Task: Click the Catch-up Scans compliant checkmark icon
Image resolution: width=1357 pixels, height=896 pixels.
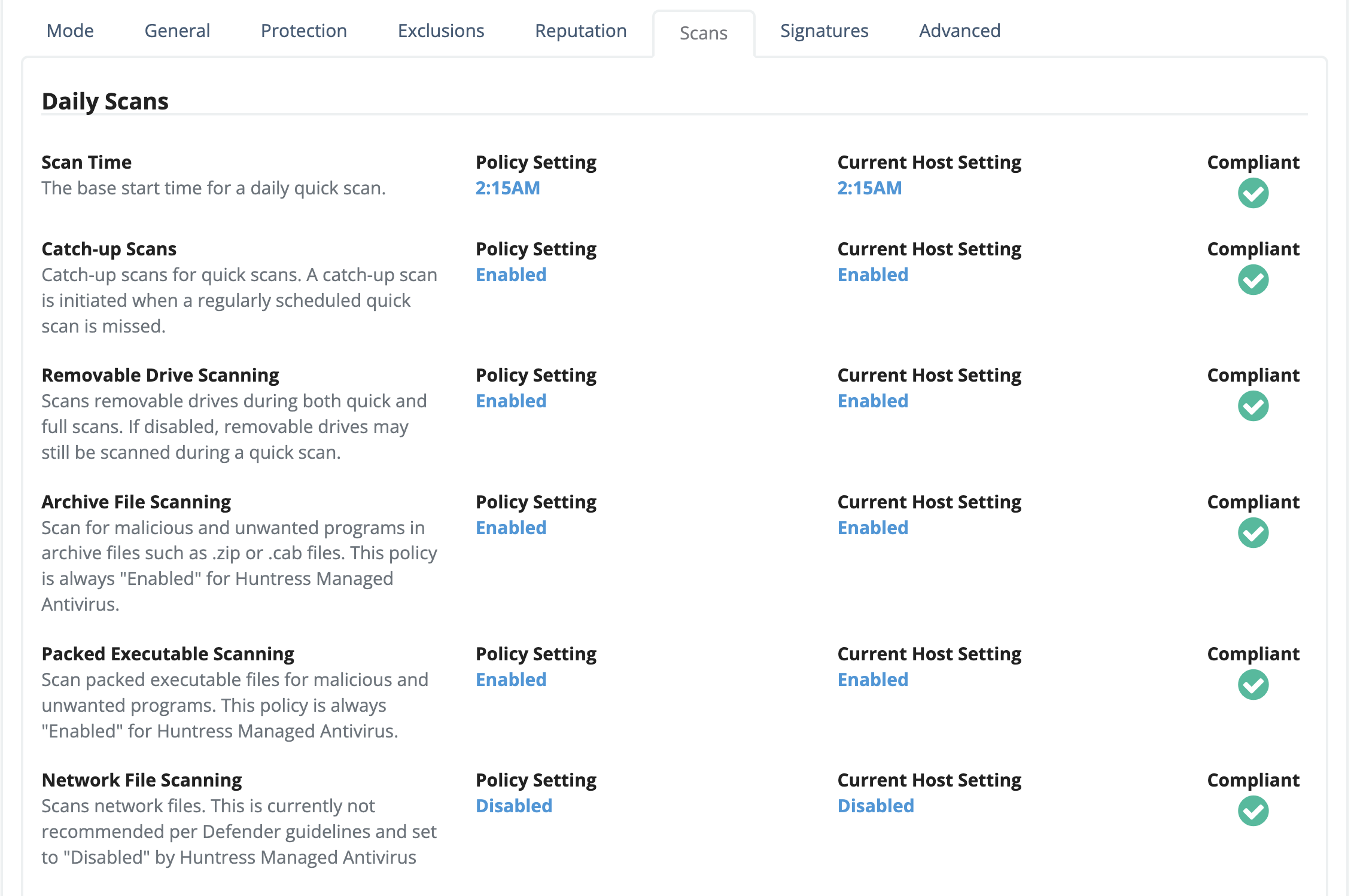Action: coord(1253,280)
